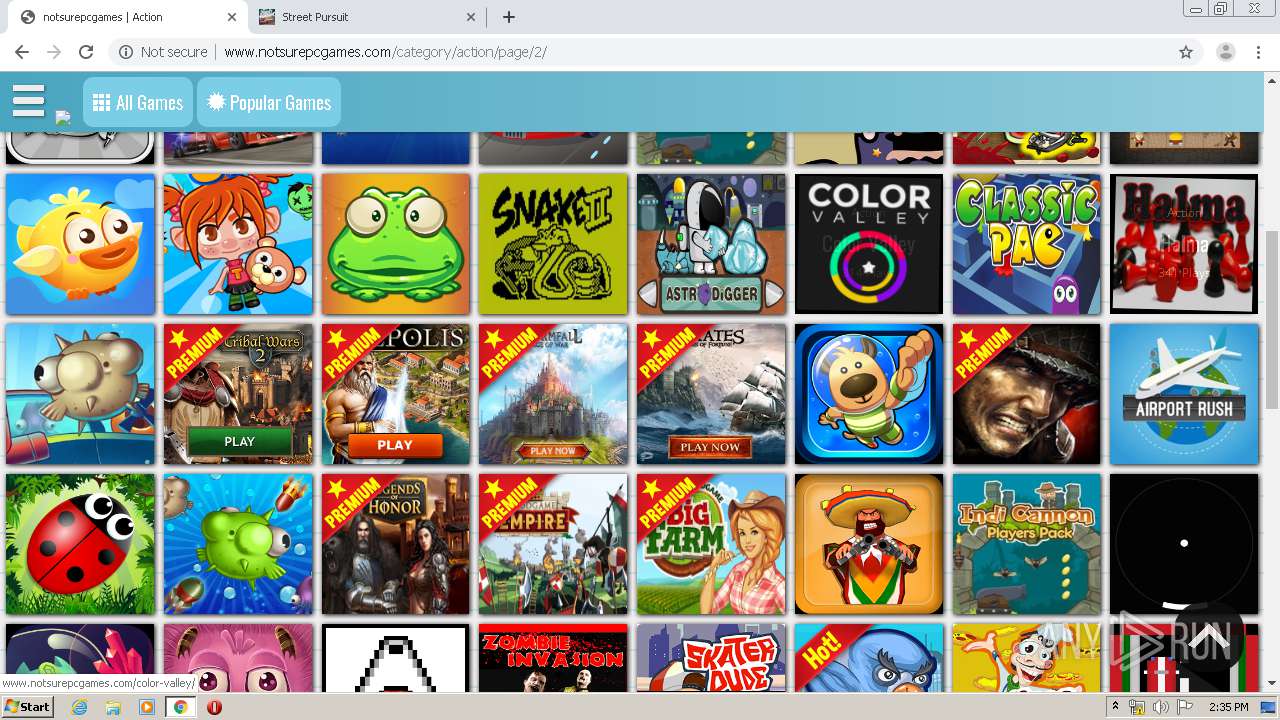The width and height of the screenshot is (1280, 720).
Task: Open the premium soldier face game
Action: pyautogui.click(x=1026, y=394)
